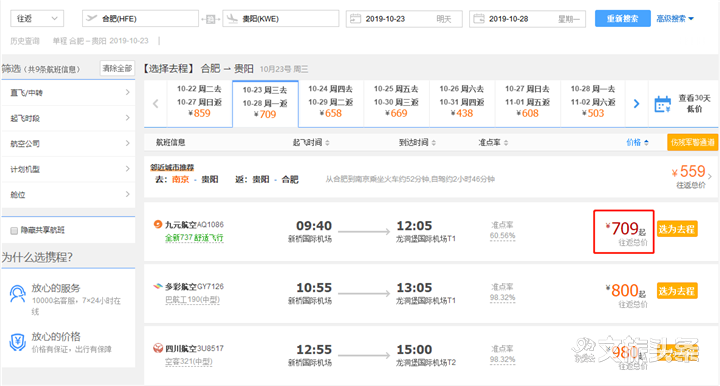Expand the 舱位 filter
Viewport: 720px width, 386px height.
pyautogui.click(x=68, y=195)
